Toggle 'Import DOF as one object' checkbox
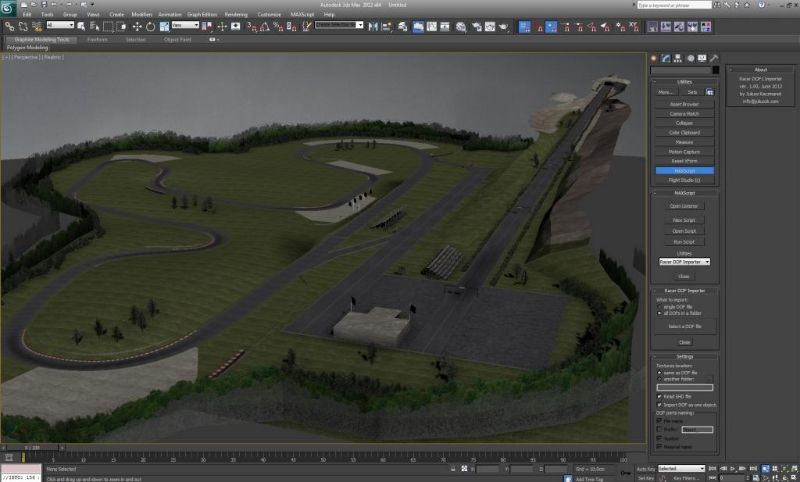800x482 pixels. coord(659,405)
